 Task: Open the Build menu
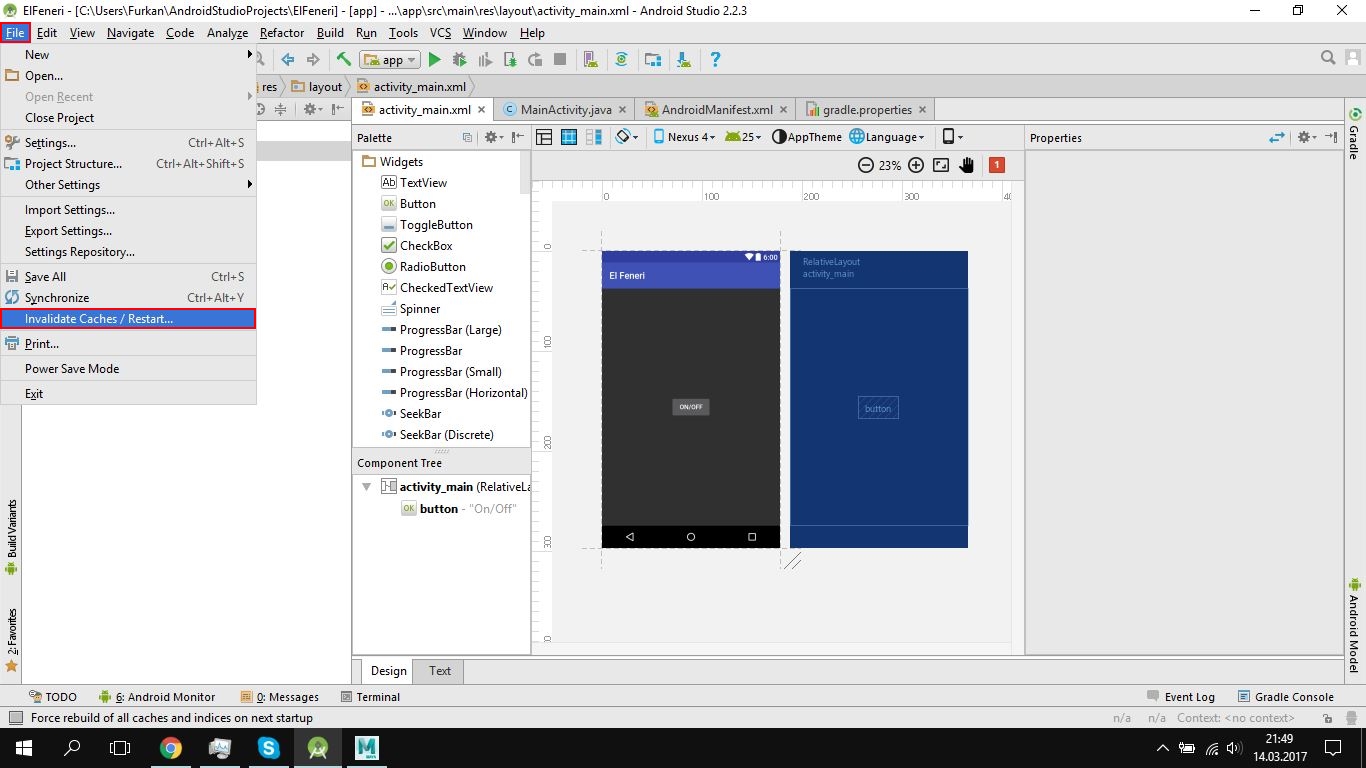(330, 32)
